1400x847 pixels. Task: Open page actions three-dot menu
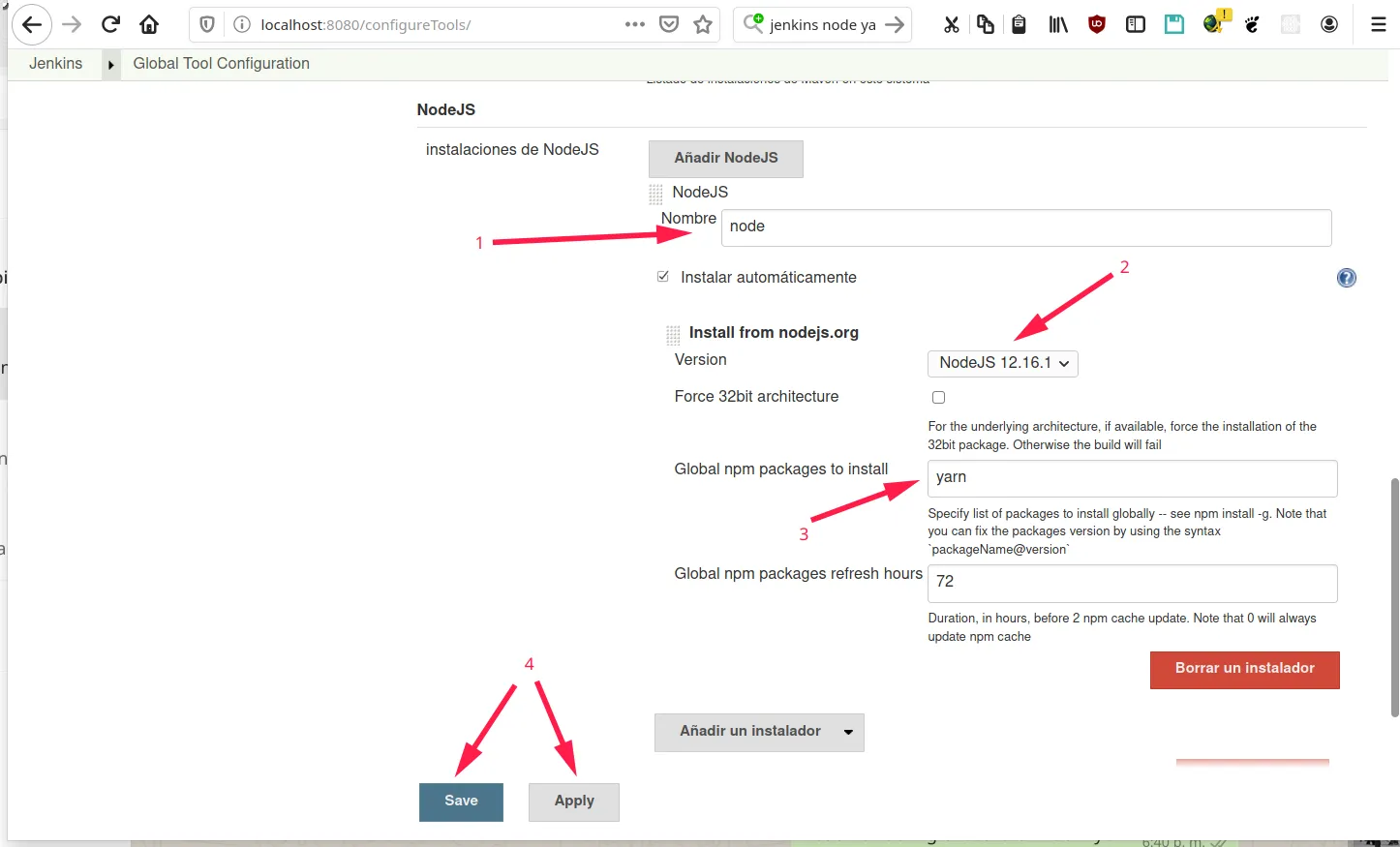coord(635,24)
